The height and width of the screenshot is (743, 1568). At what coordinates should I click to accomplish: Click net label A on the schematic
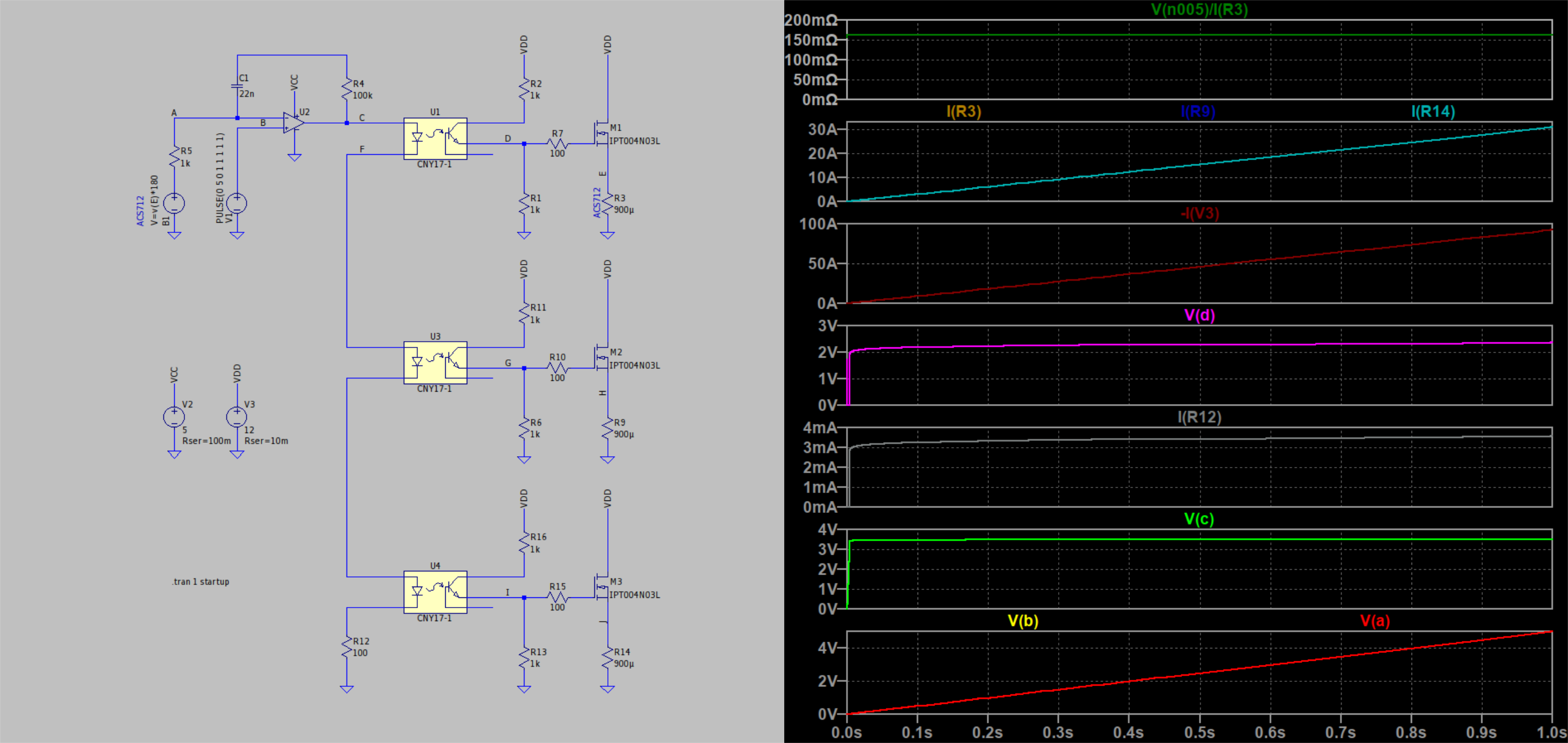174,113
